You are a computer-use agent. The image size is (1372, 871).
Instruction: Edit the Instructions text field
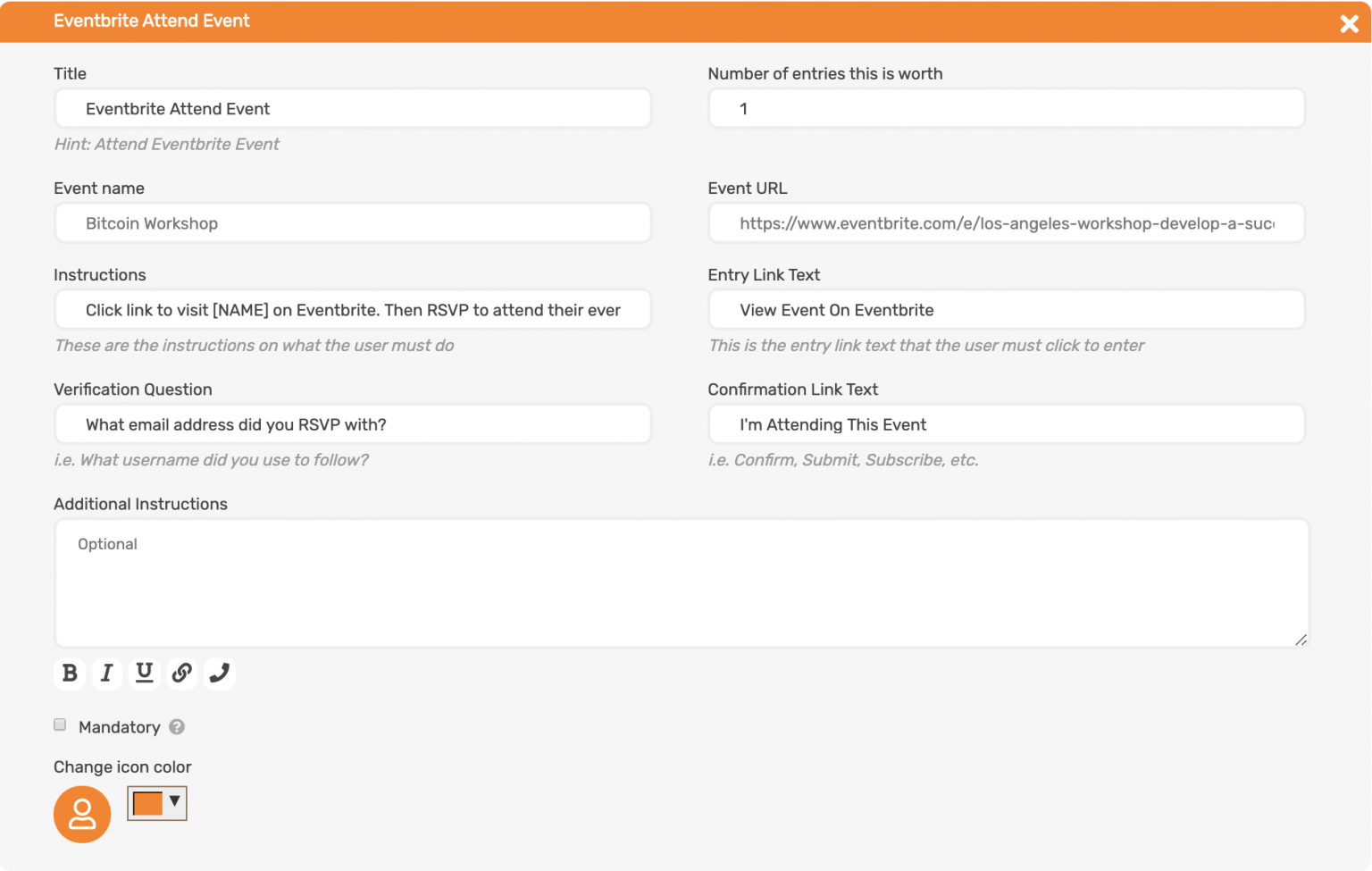[353, 309]
